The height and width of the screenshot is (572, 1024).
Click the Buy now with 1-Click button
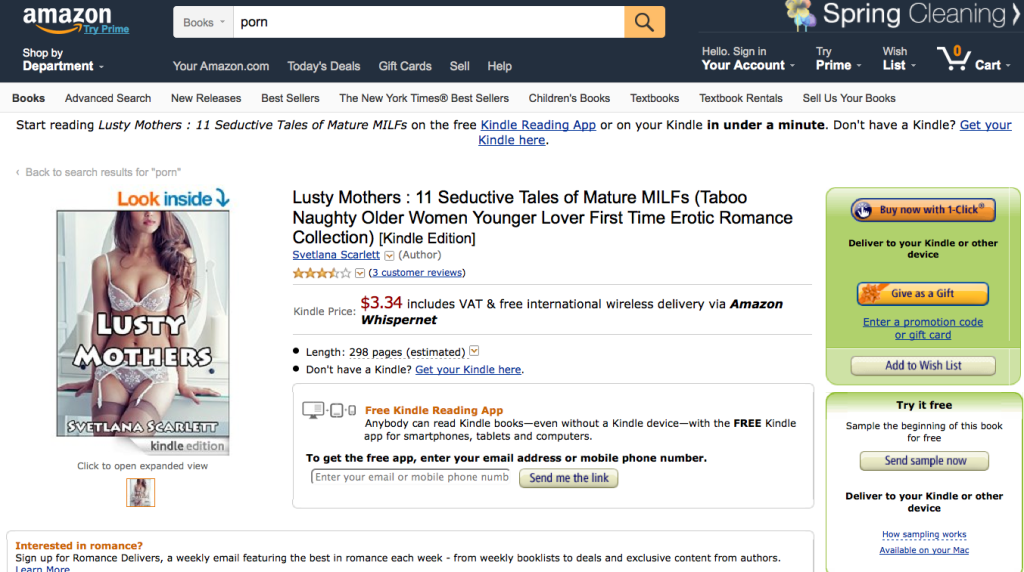click(x=922, y=210)
